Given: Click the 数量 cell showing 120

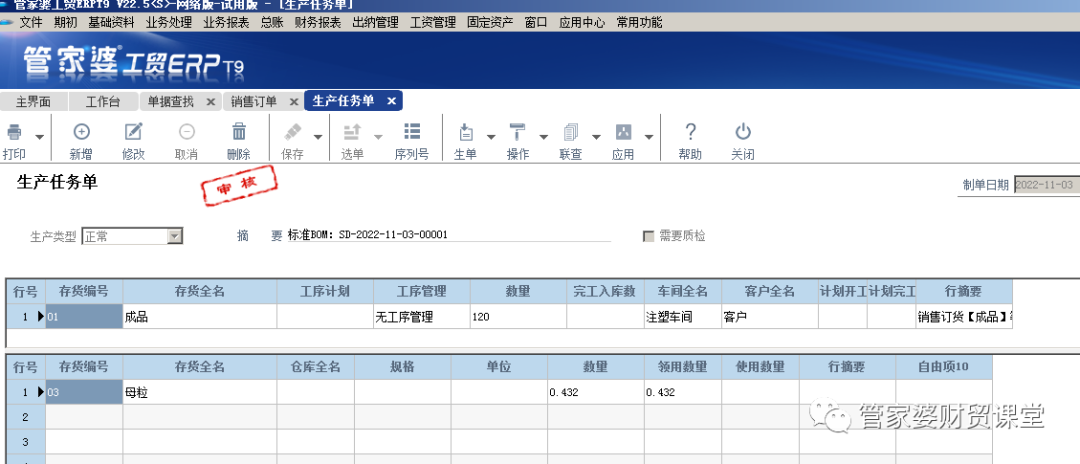Looking at the screenshot, I should click(x=519, y=317).
